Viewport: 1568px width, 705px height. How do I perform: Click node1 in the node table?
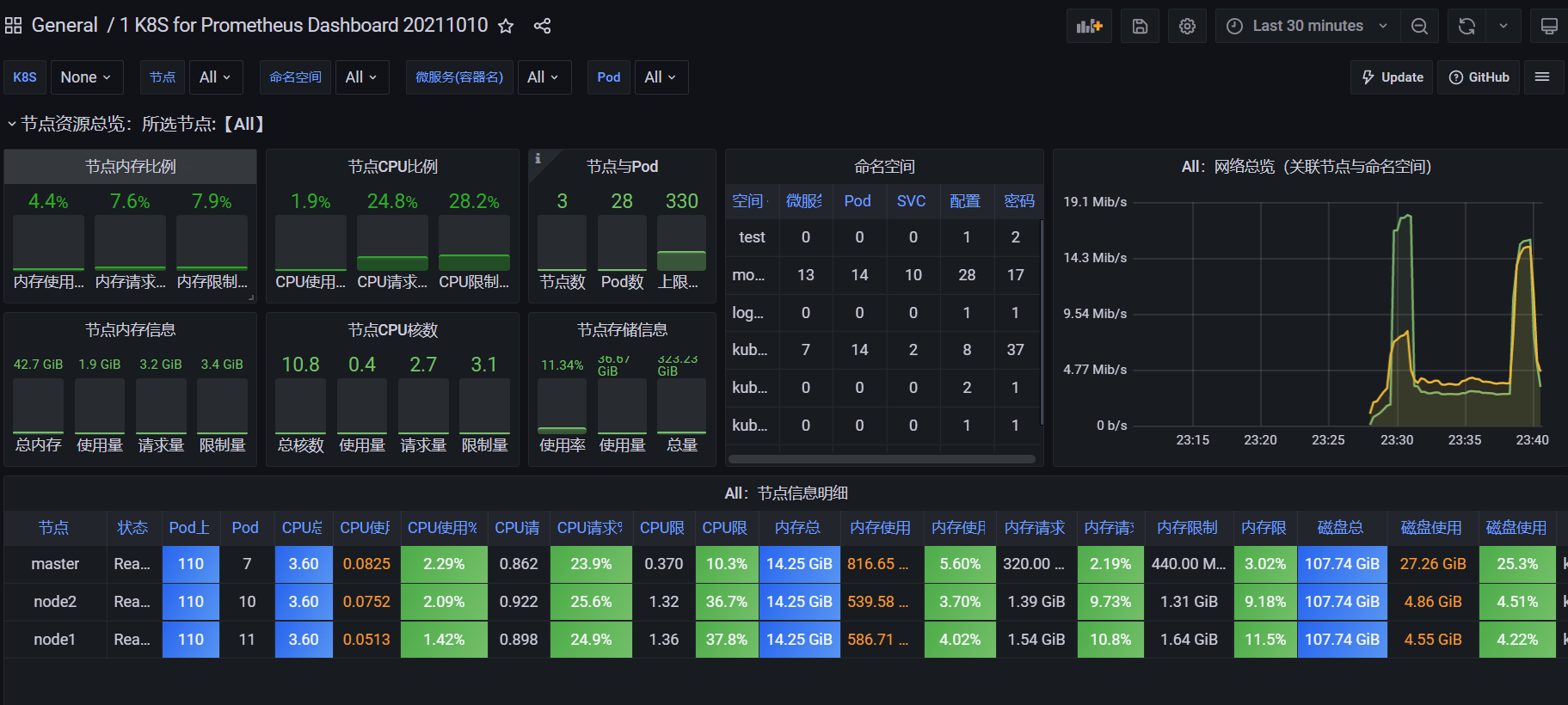[55, 640]
